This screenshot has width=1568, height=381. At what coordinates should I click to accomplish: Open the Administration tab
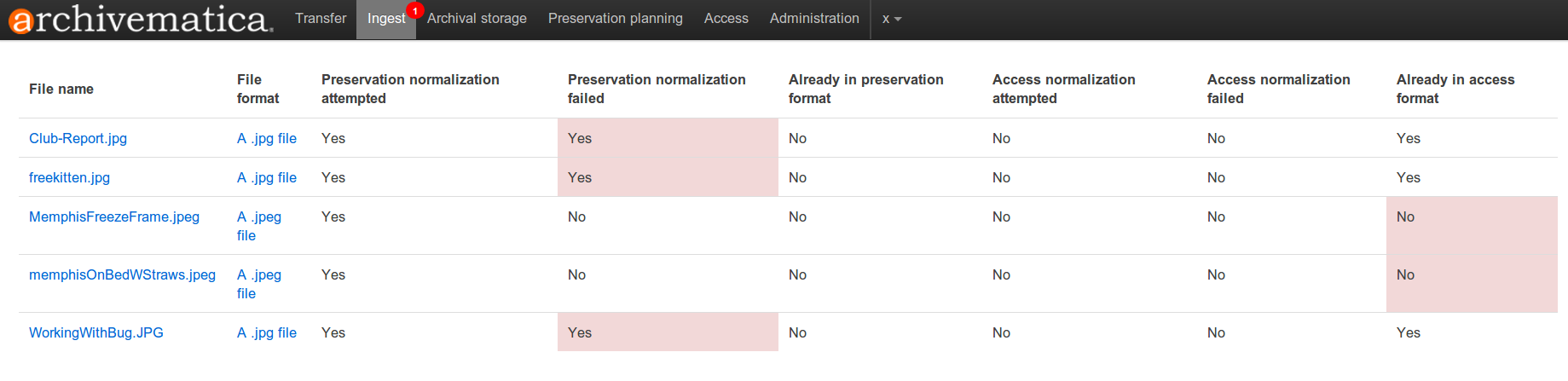click(813, 19)
